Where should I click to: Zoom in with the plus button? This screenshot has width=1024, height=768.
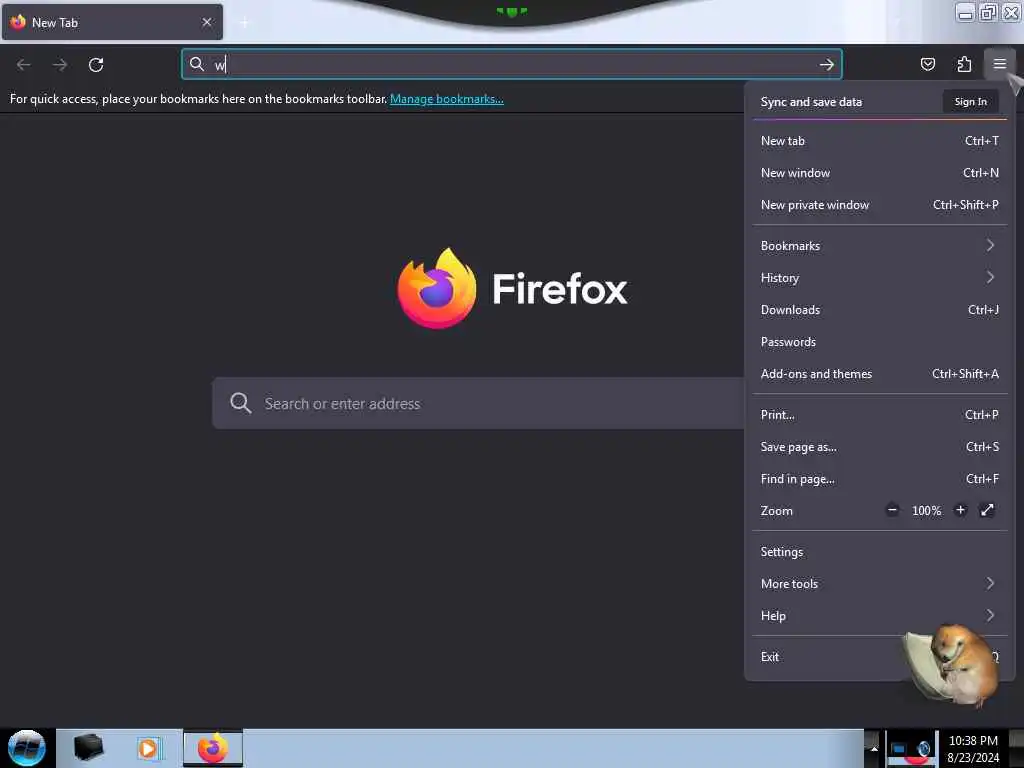[x=960, y=510]
